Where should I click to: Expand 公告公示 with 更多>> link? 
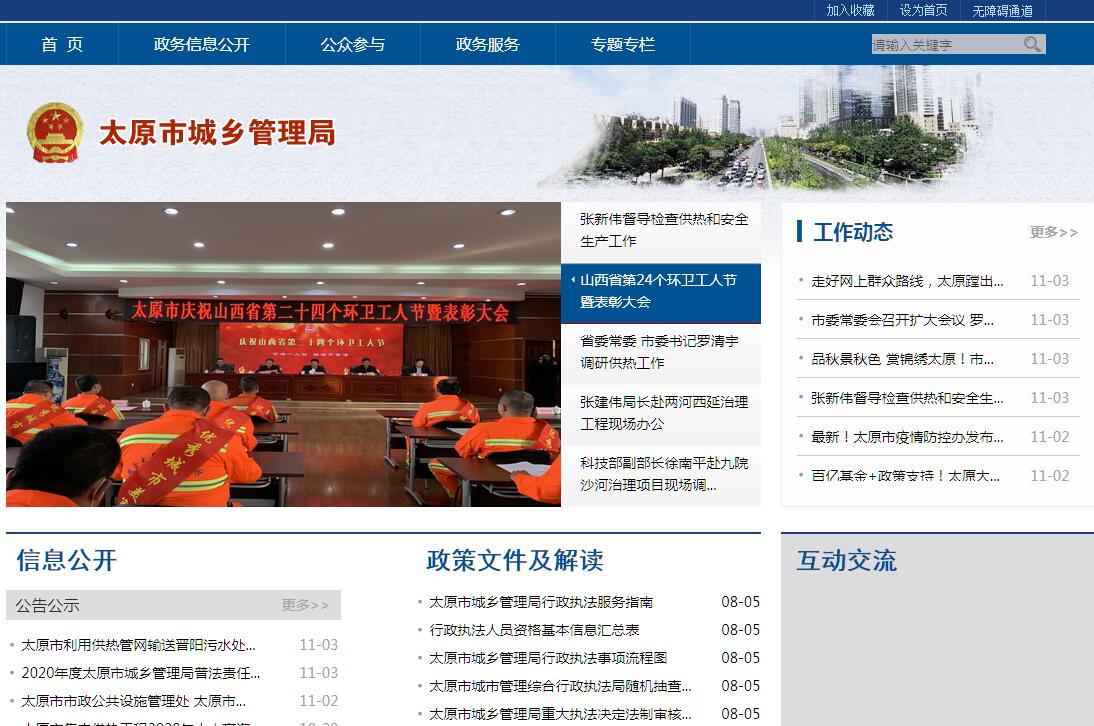point(305,605)
